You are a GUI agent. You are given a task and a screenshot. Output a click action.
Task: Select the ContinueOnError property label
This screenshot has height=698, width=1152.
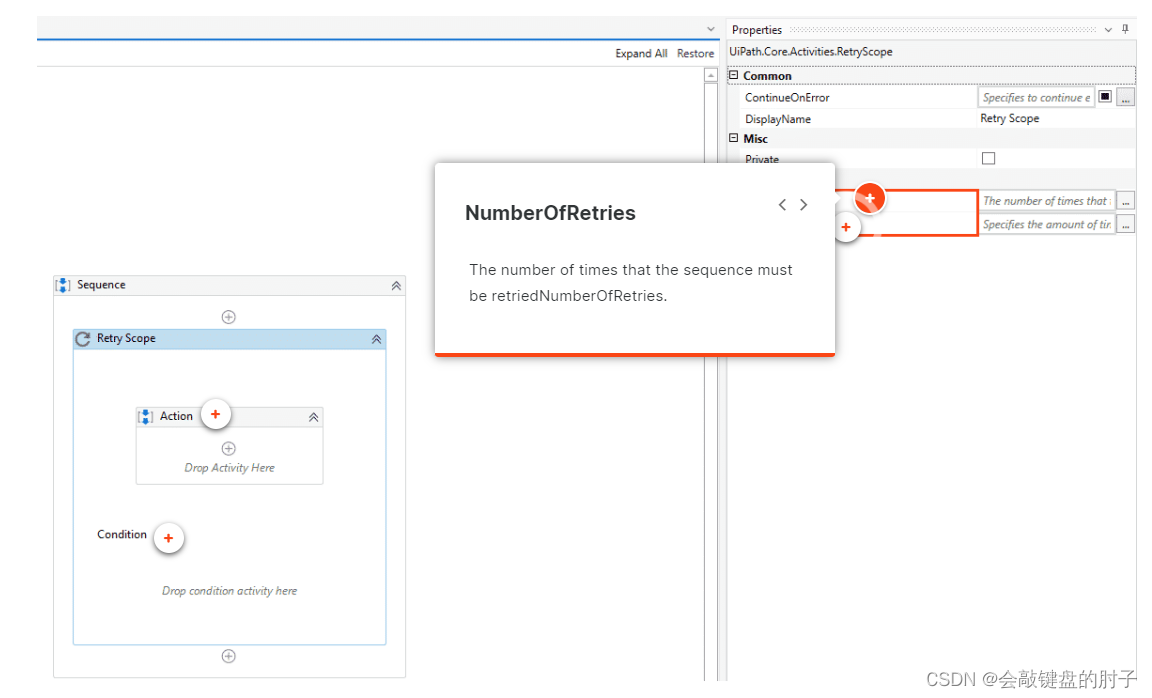click(787, 98)
